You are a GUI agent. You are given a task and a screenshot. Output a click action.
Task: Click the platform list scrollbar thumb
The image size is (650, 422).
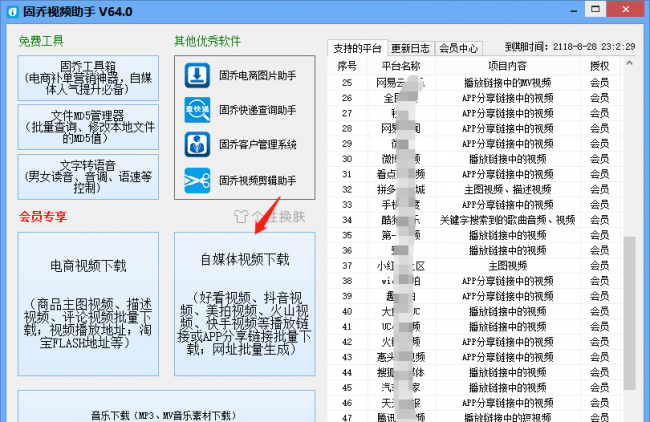click(630, 313)
